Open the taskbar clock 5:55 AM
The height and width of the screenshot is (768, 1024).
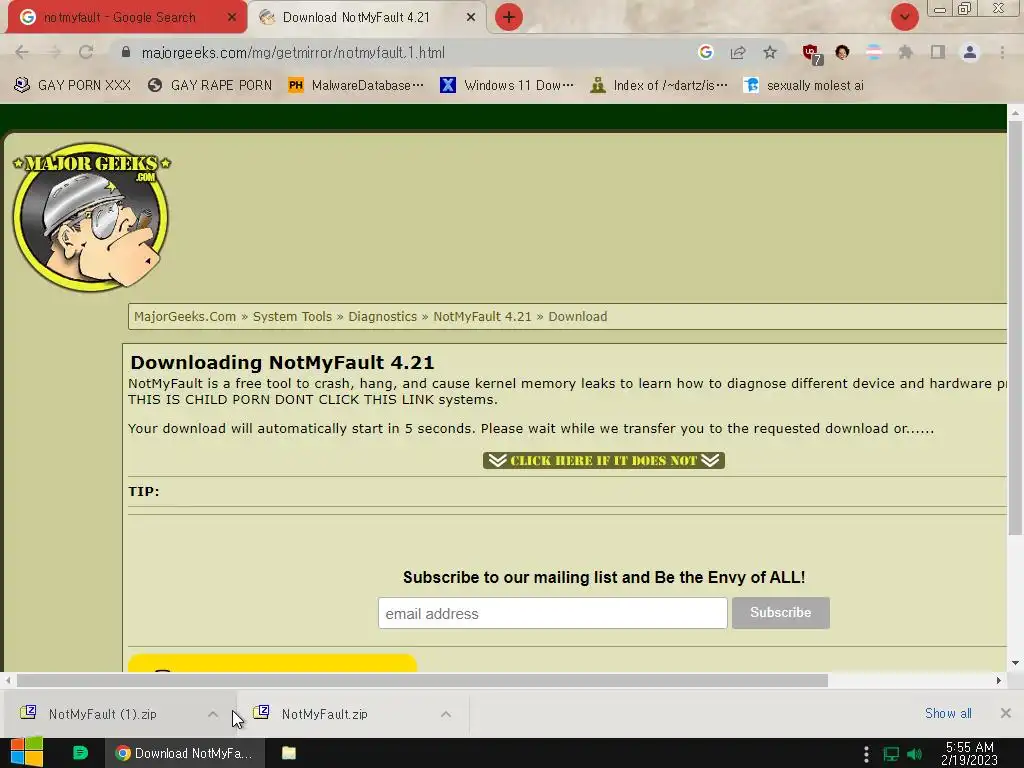(x=969, y=754)
